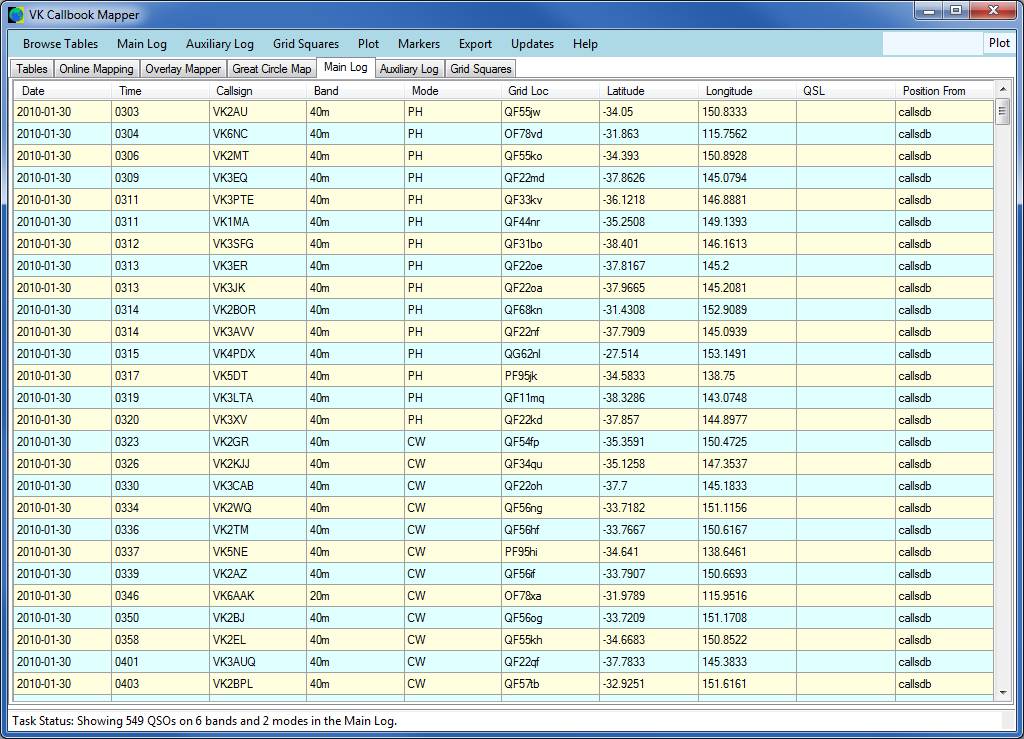
Task: Select latitude -38.401 cell
Action: coord(649,244)
